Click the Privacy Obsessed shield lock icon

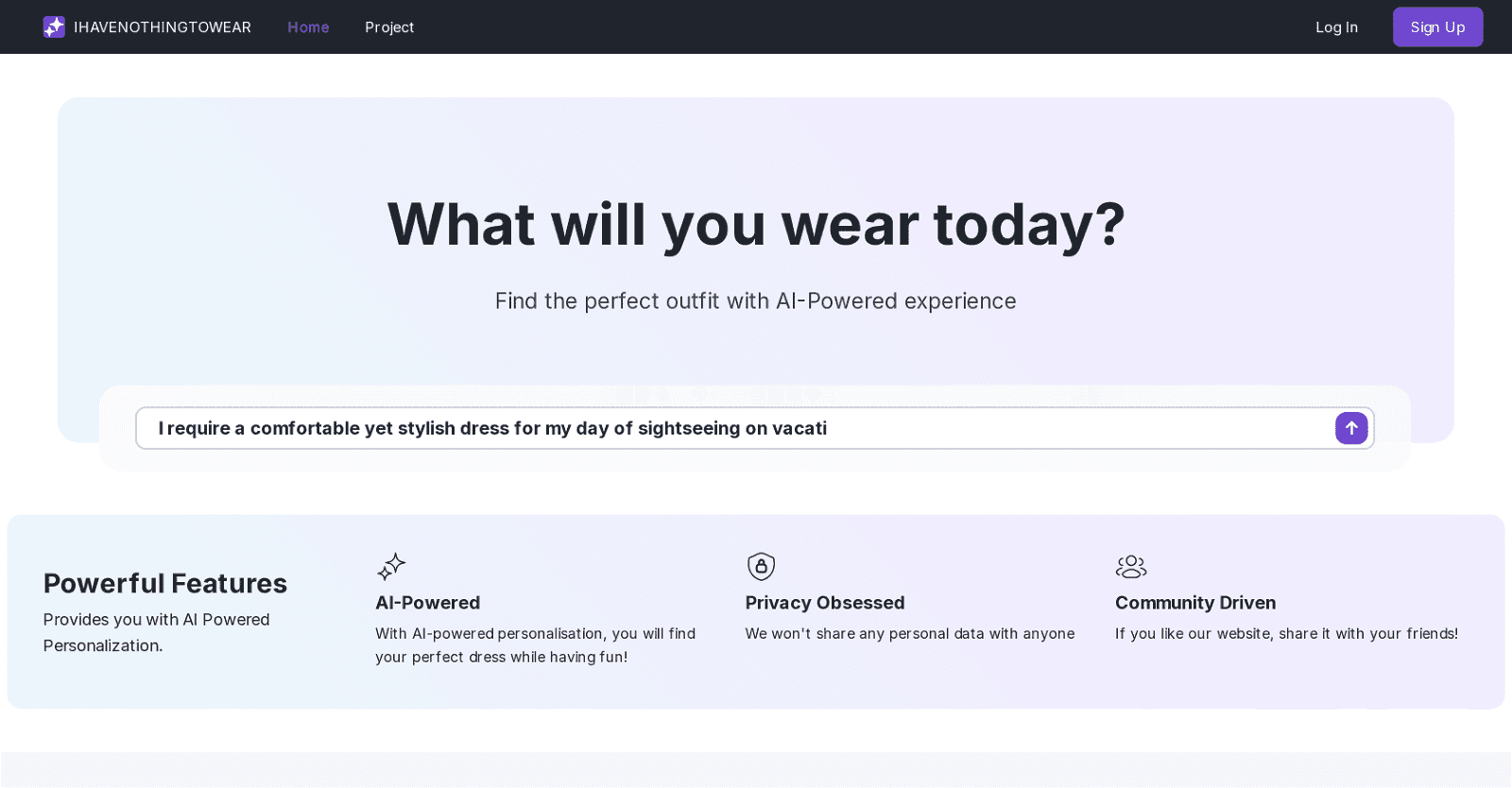click(x=761, y=567)
